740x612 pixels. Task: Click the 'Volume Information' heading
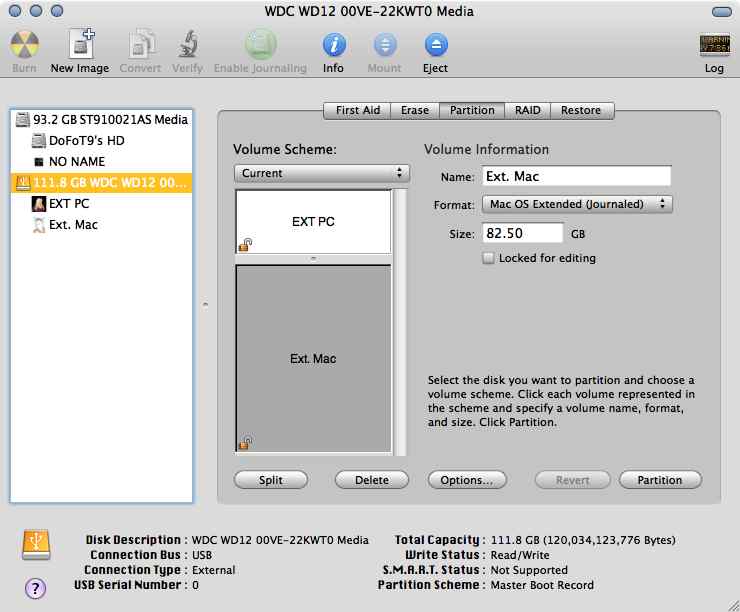tap(487, 150)
